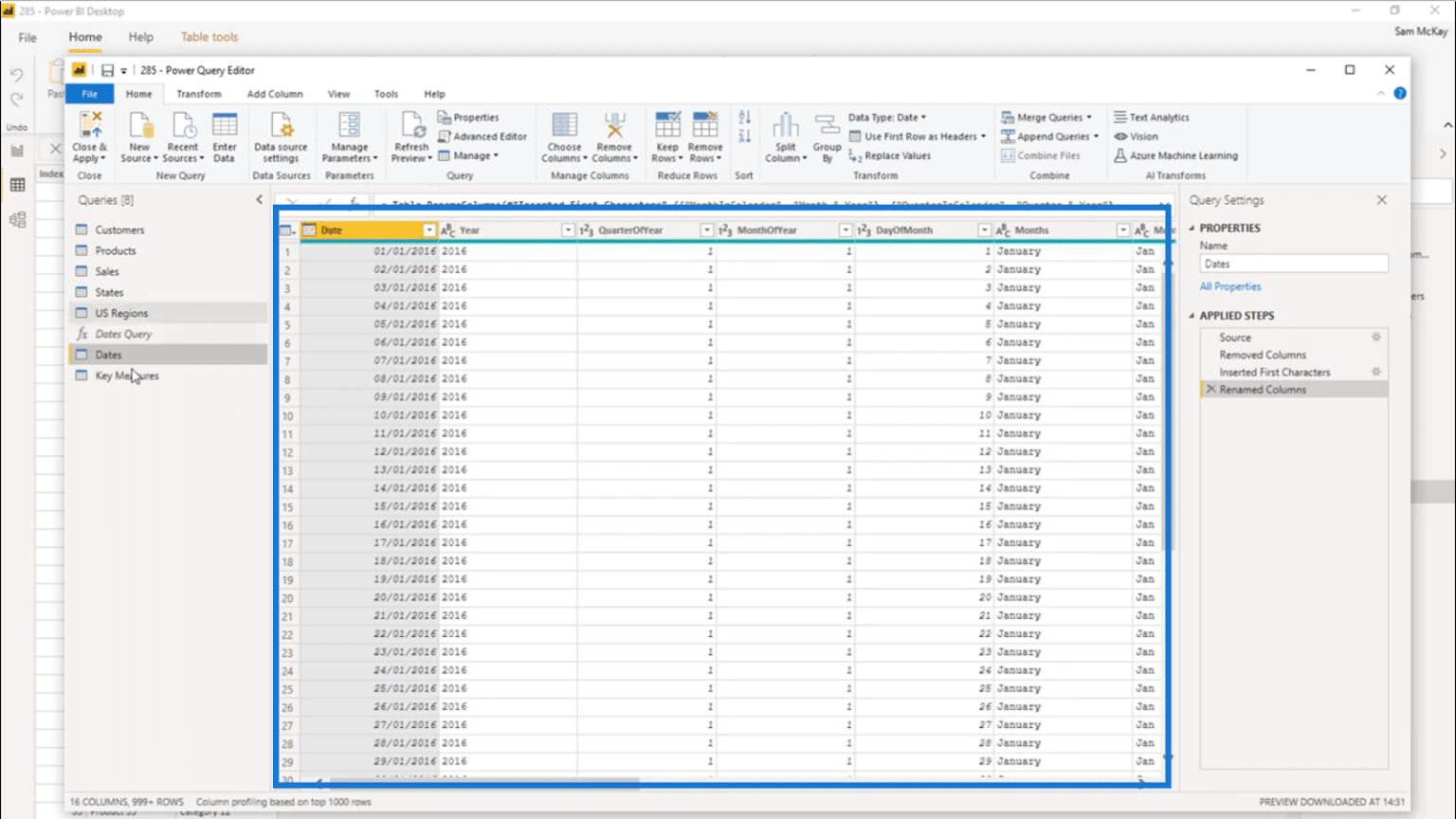This screenshot has width=1456, height=819.
Task: Click the Split Column icon
Action: point(786,125)
